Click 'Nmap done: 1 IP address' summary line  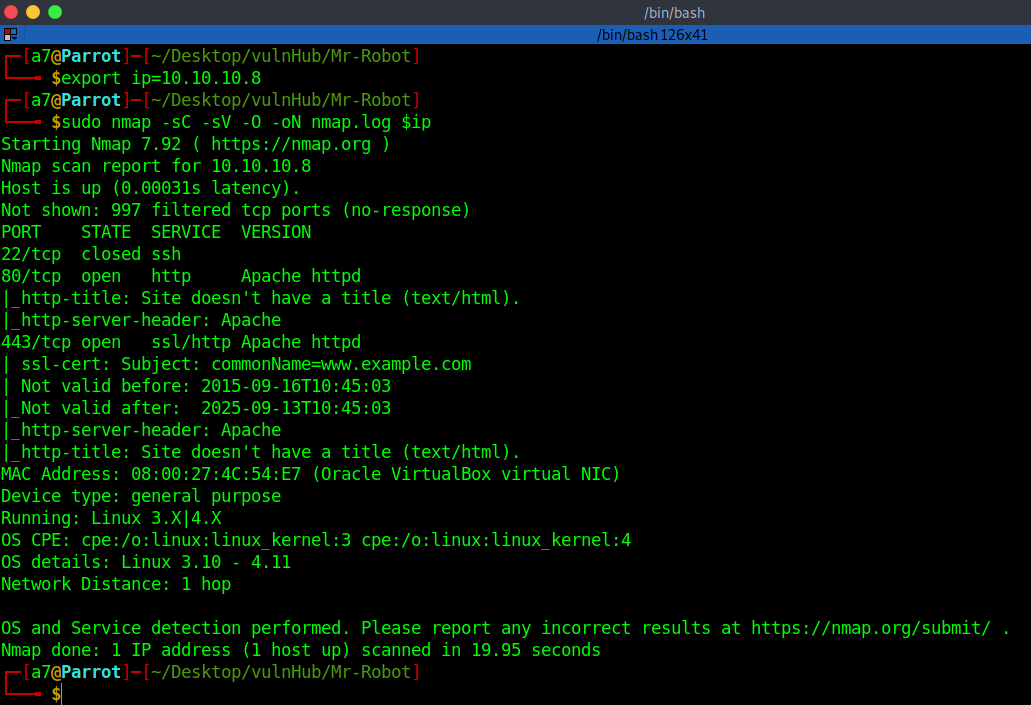point(300,650)
